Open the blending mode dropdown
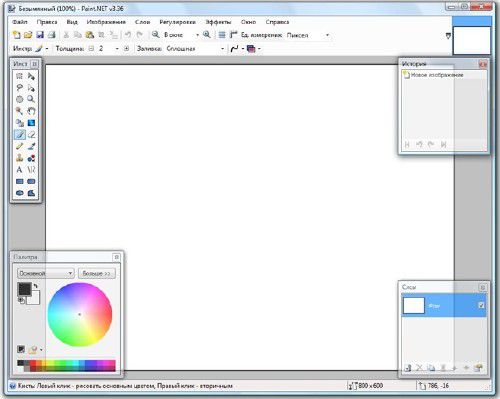Image resolution: width=500 pixels, height=399 pixels. (x=259, y=49)
